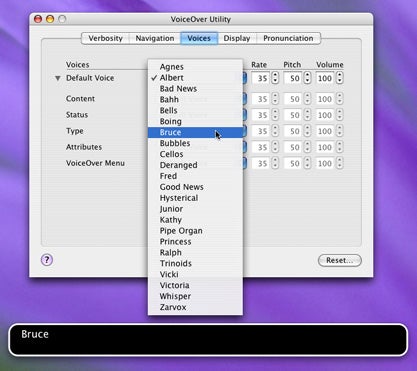The image size is (417, 371).
Task: Select the Victoria voice
Action: 195,285
